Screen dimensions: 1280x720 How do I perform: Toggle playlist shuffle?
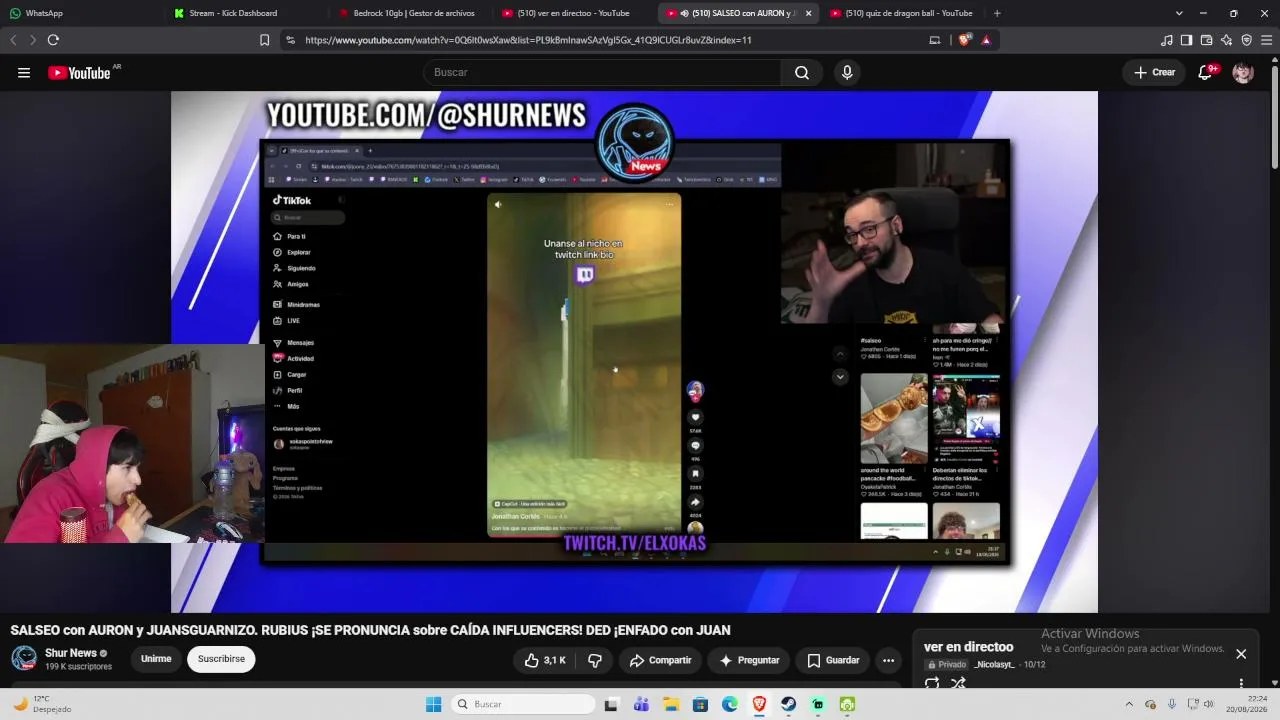958,683
